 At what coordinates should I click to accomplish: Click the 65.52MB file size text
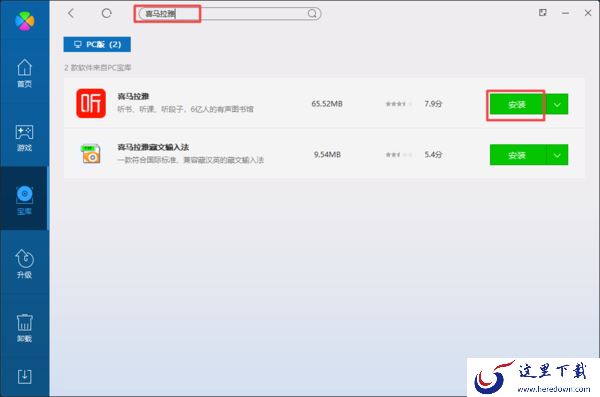[x=327, y=104]
